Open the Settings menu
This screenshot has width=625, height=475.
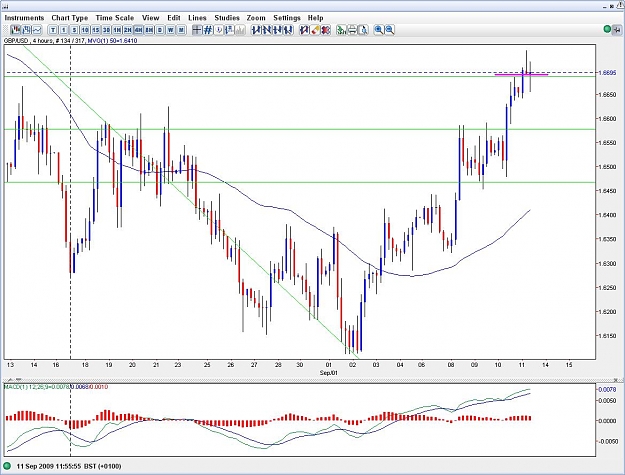[287, 18]
